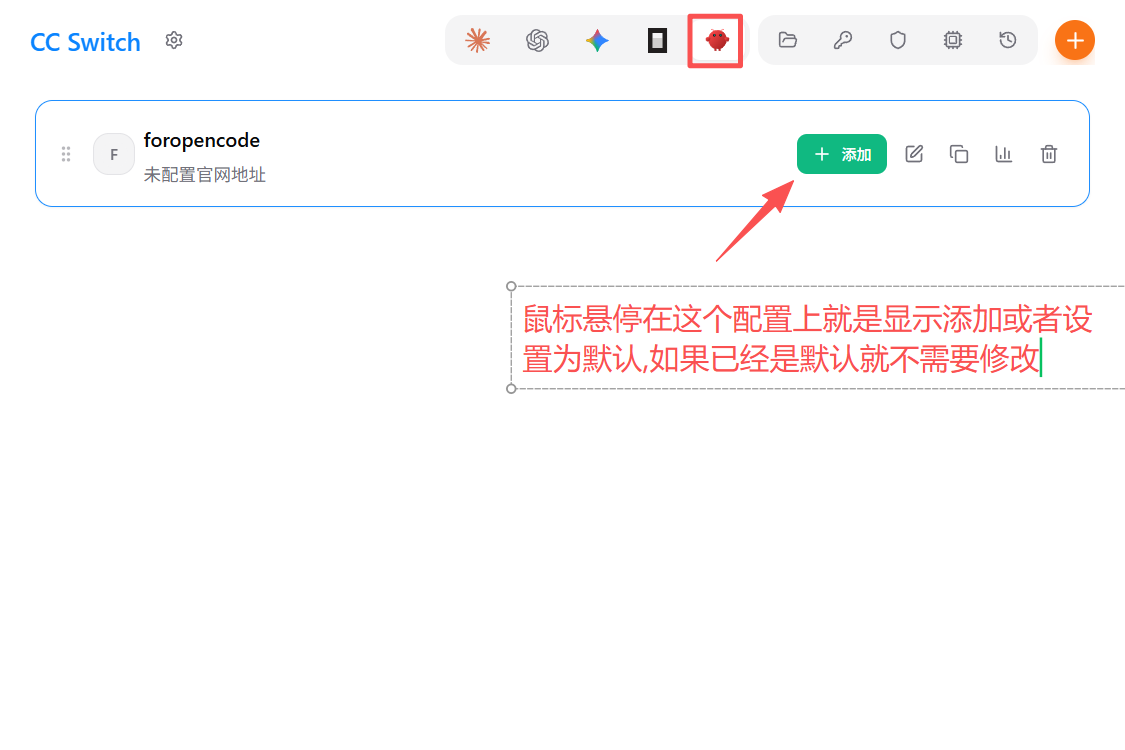
Task: Open the chip processor icon panel
Action: pyautogui.click(x=953, y=40)
